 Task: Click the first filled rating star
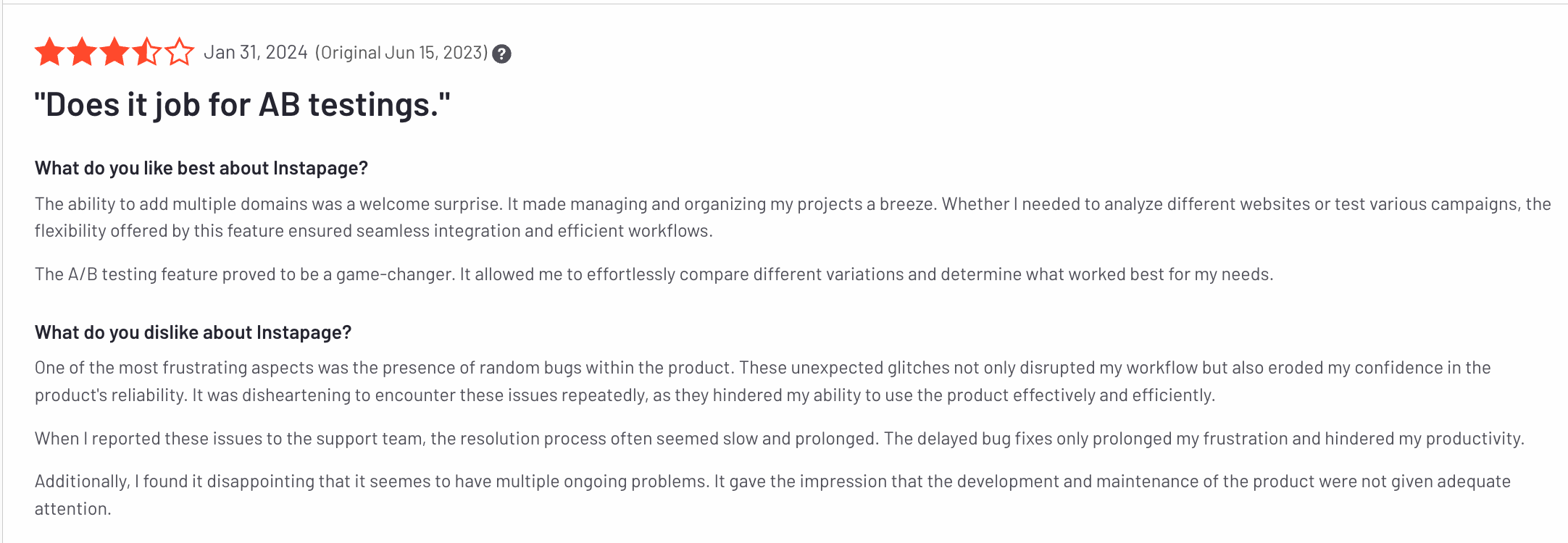49,53
